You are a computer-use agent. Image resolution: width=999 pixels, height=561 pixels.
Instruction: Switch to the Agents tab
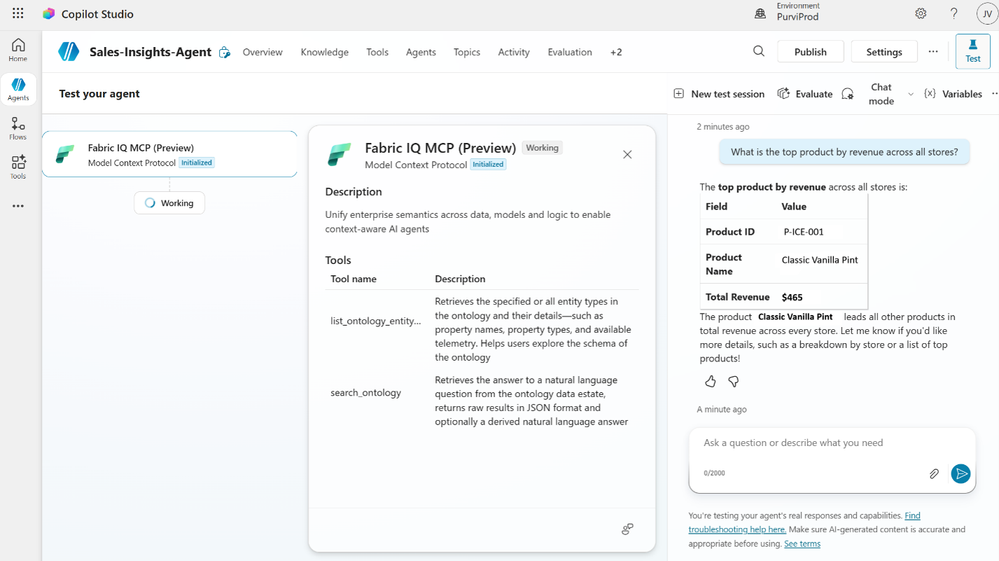tap(421, 52)
